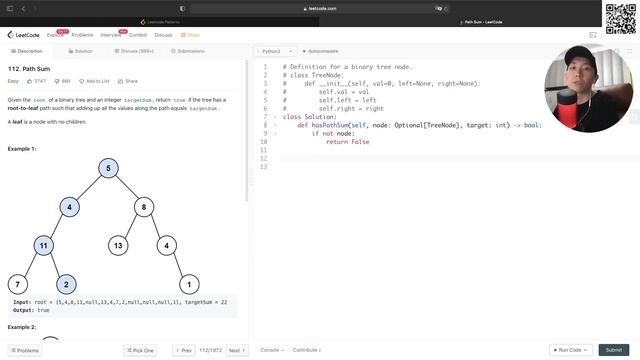This screenshot has height=360, width=640.
Task: Click the reload icon in address bar
Action: point(446,9)
